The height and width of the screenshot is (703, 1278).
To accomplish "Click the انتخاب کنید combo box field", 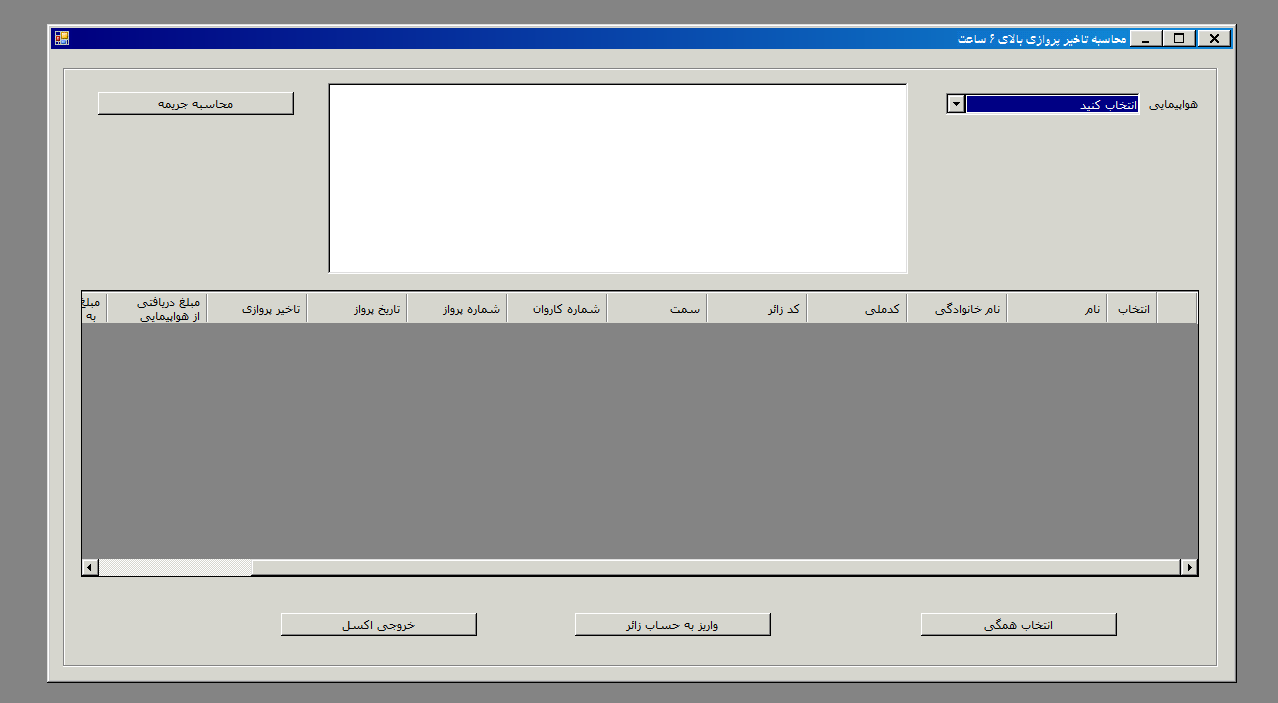I will (1051, 104).
